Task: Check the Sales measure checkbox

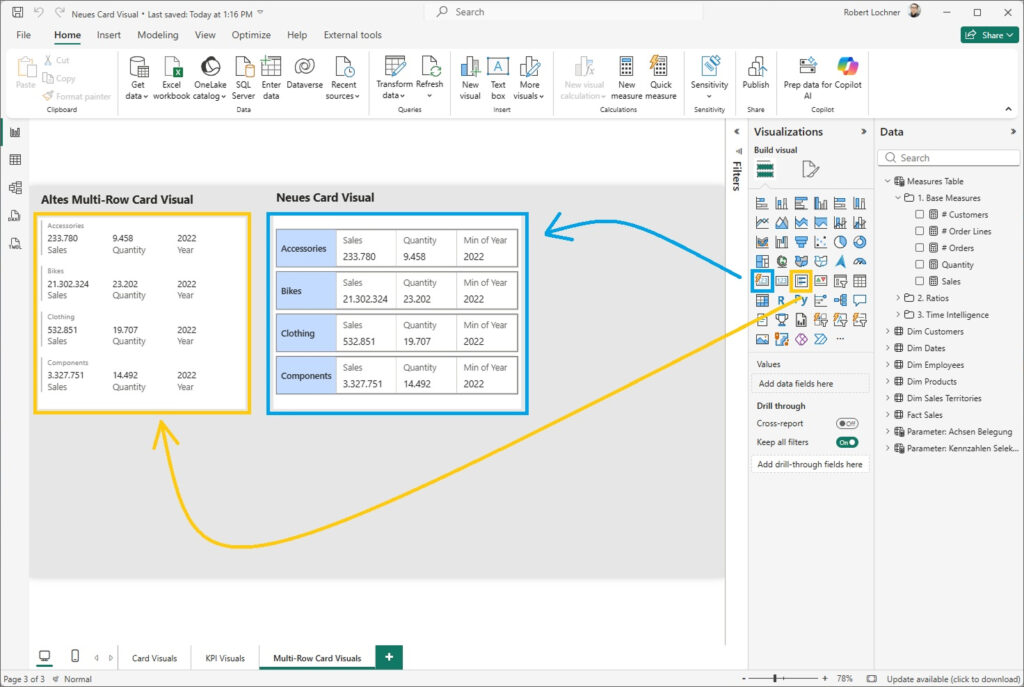Action: (920, 282)
